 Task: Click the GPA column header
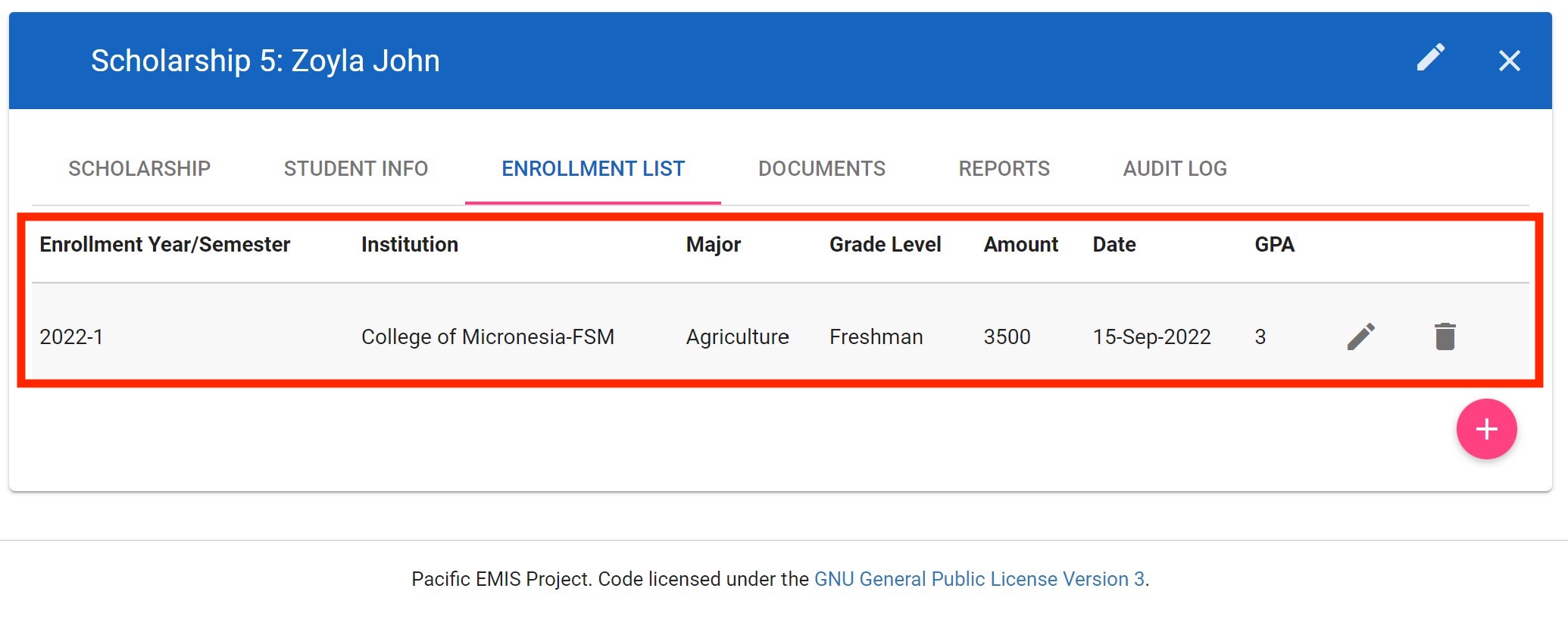(x=1274, y=245)
